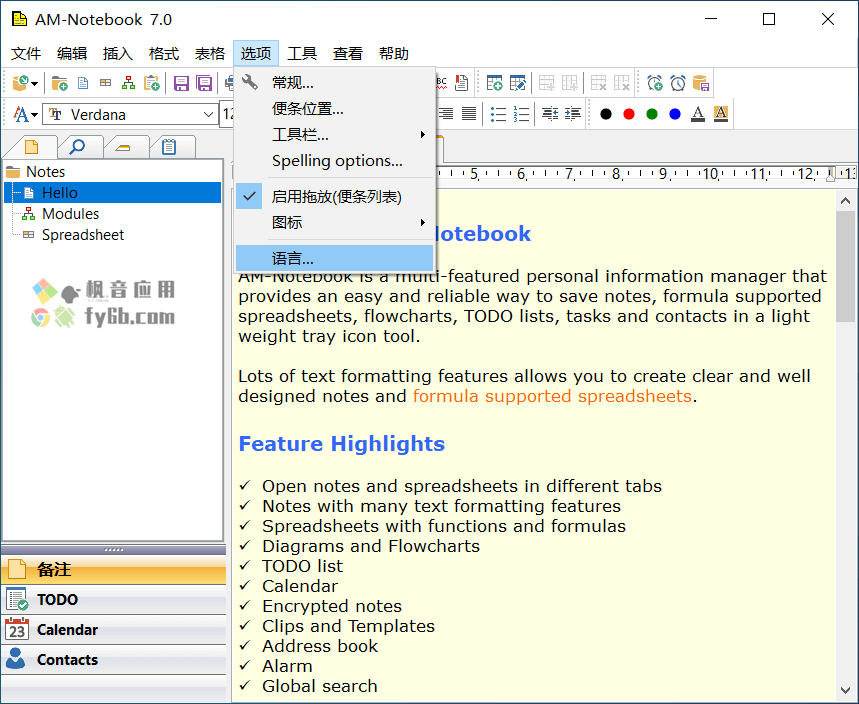Open the 编辑 menu

point(72,54)
